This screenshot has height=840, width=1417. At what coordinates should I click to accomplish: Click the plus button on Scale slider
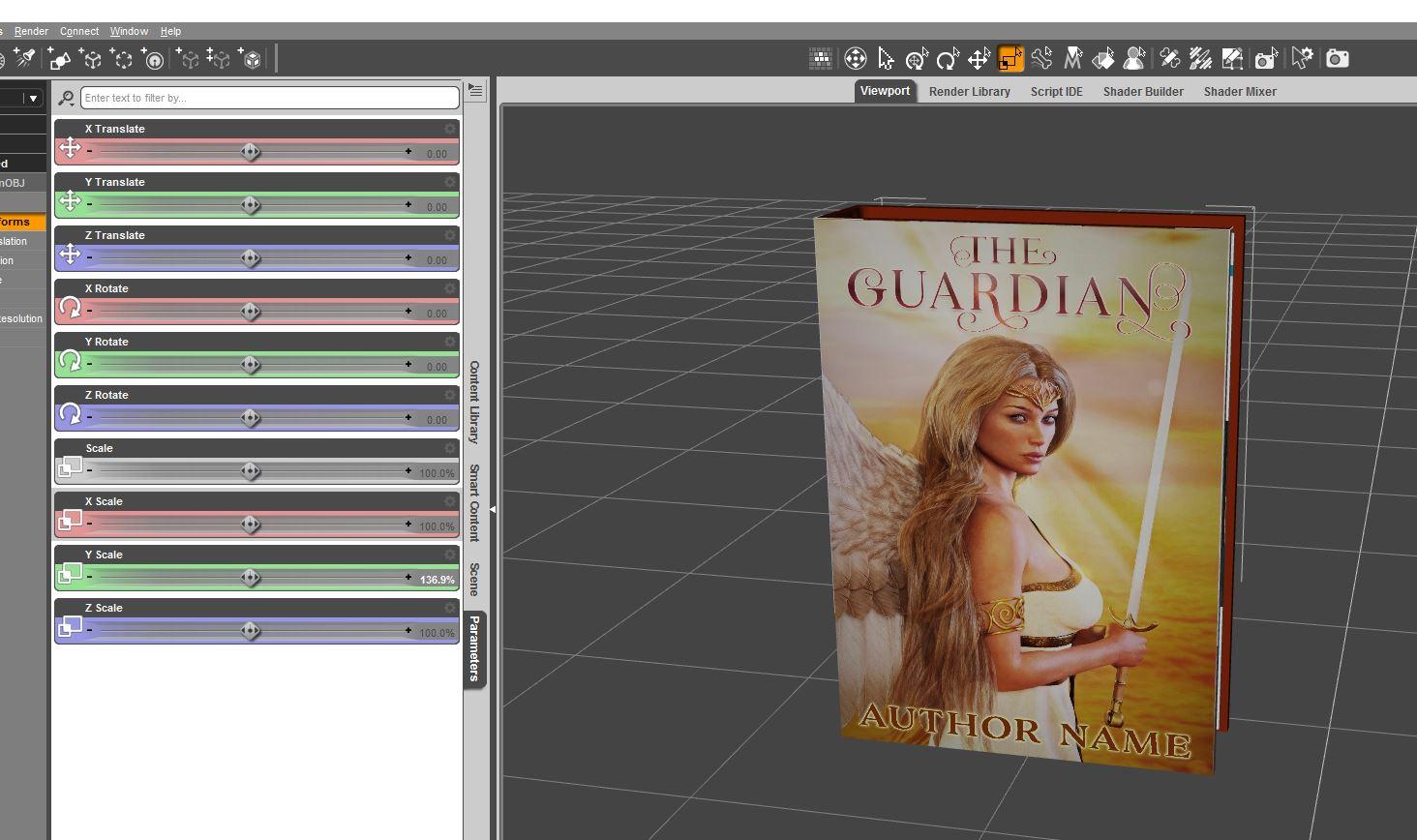coord(408,470)
